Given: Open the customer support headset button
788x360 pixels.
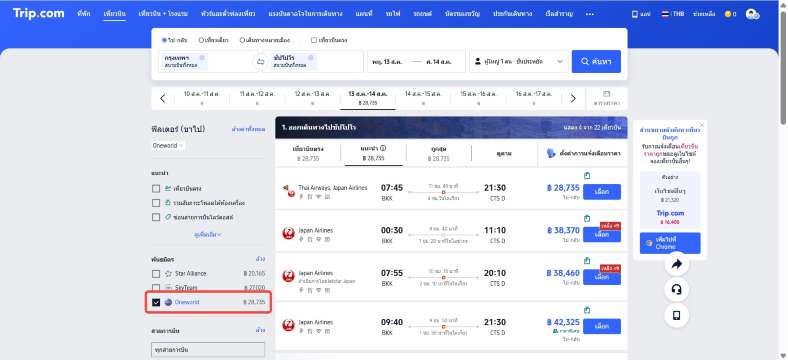Looking at the screenshot, I should [676, 290].
